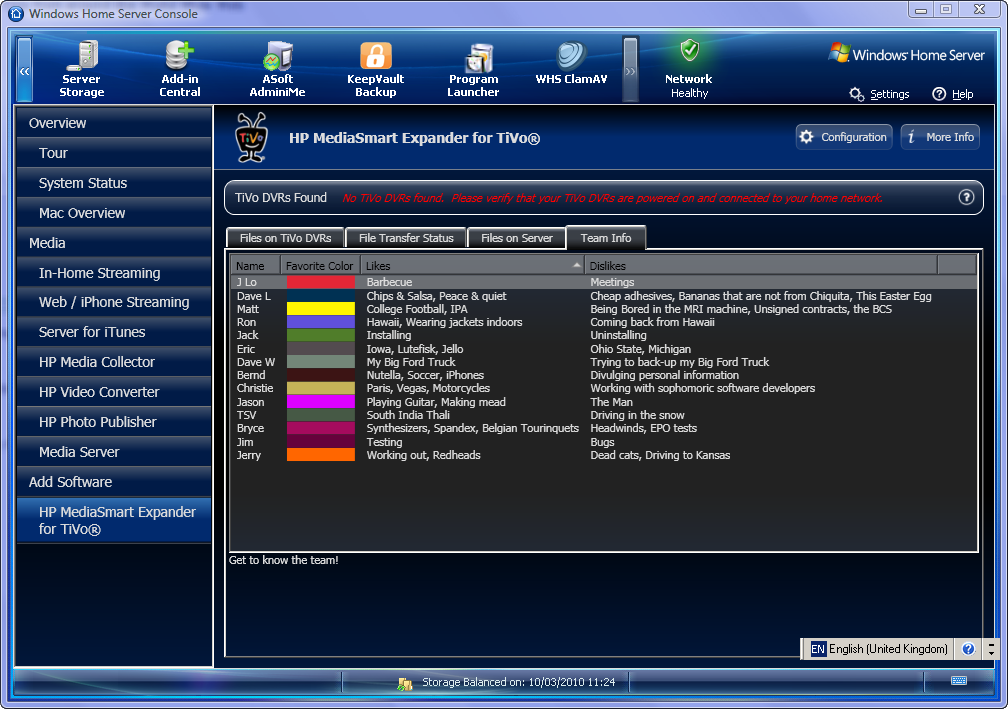
Task: Switch to Files on Server tab
Action: [517, 238]
